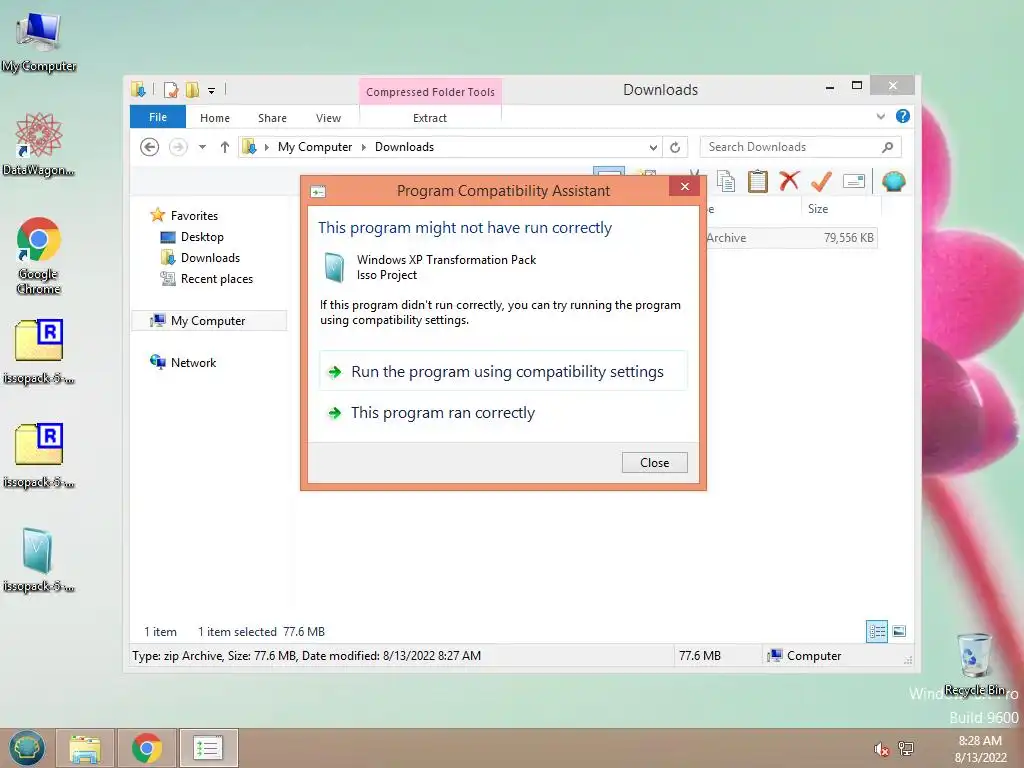Click the Rename envelope-style toolbar icon
This screenshot has width=1024, height=768.
coord(854,181)
